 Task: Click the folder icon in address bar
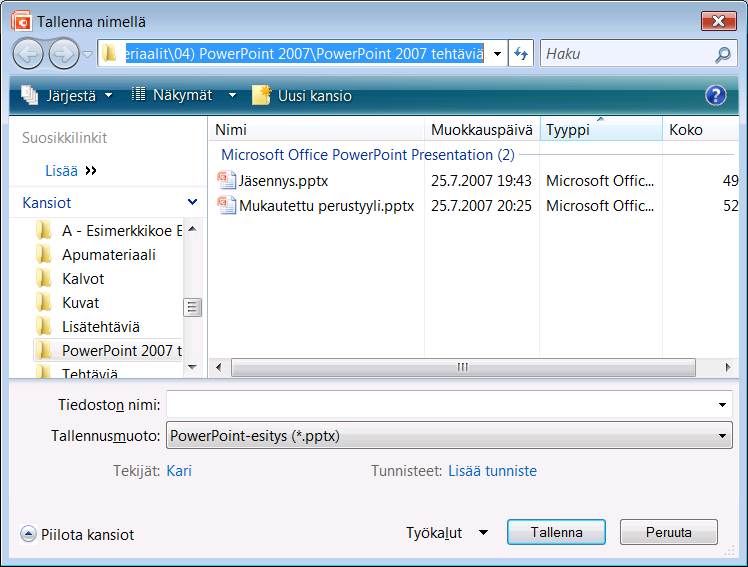click(x=110, y=53)
